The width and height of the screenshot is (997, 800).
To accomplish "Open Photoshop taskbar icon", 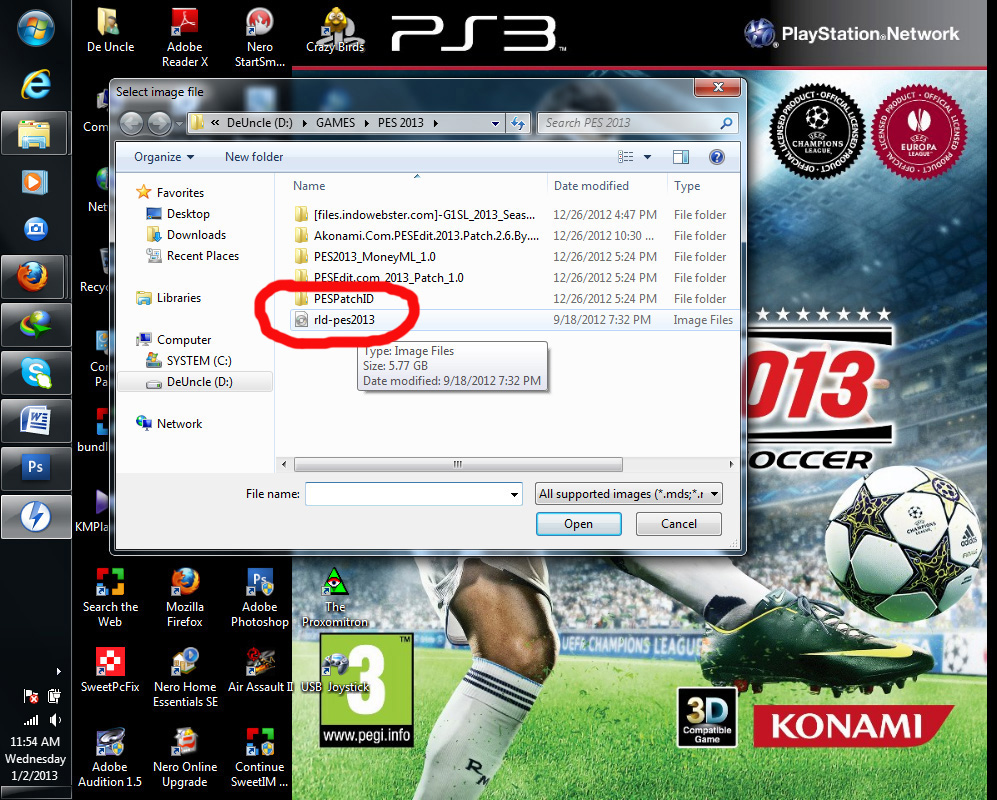I will [34, 468].
